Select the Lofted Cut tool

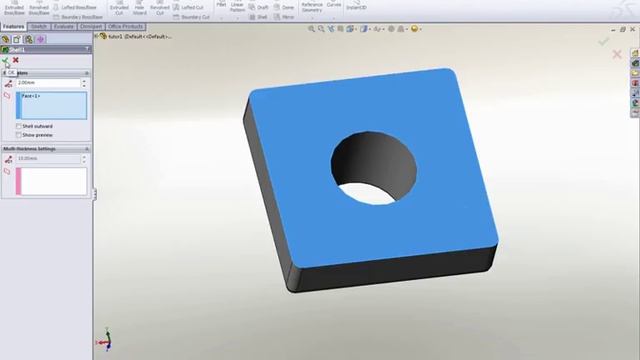click(x=188, y=7)
